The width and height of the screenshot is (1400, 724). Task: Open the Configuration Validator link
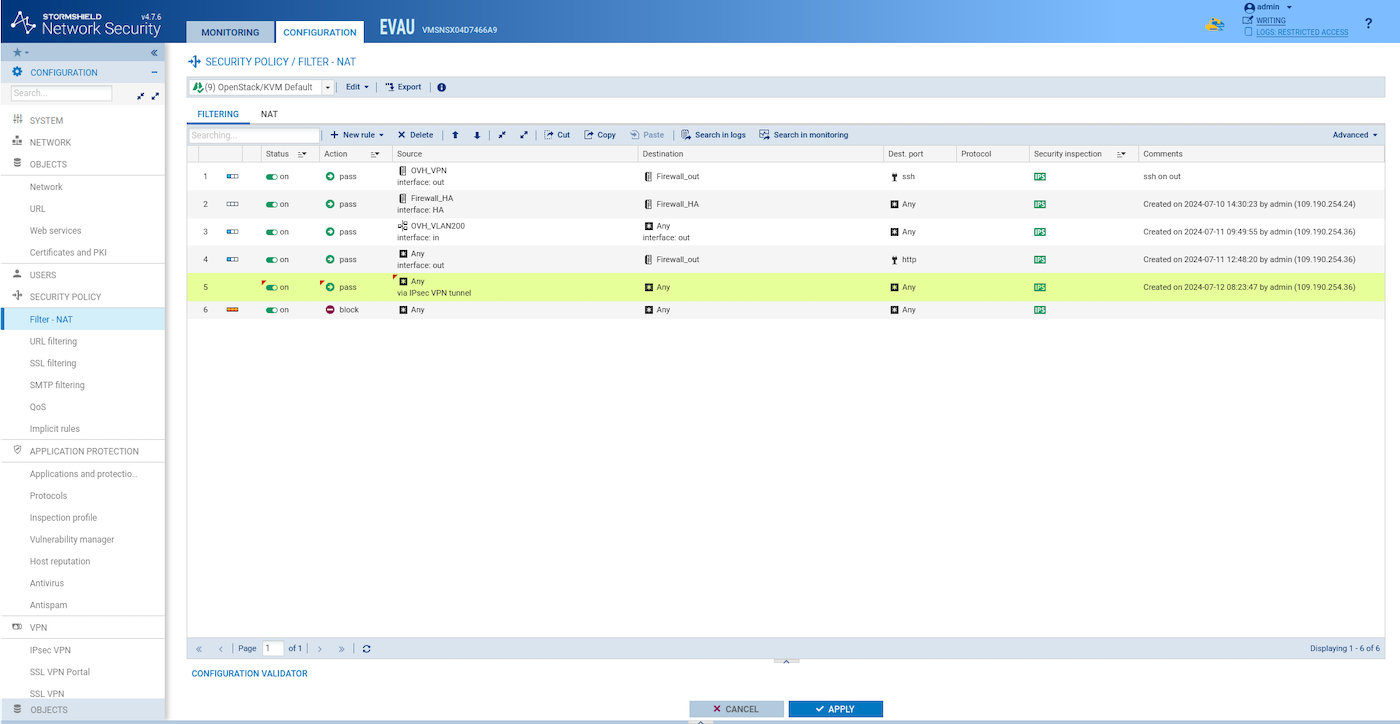pos(249,674)
